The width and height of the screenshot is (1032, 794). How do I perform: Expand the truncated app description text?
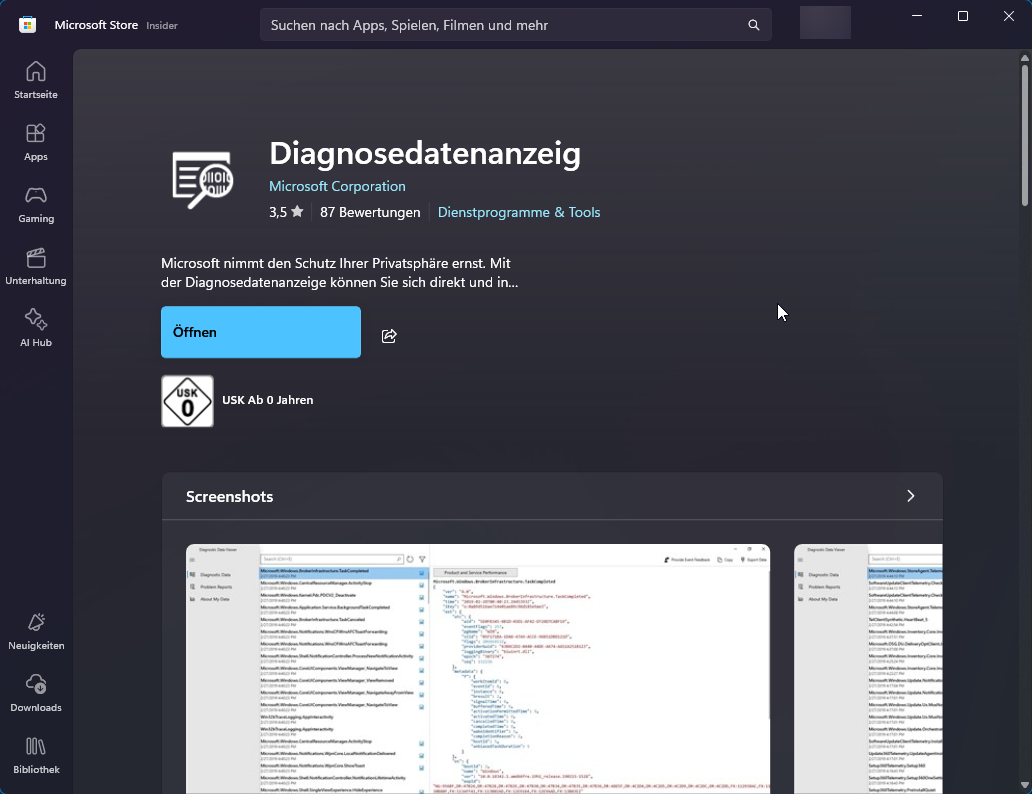point(340,273)
